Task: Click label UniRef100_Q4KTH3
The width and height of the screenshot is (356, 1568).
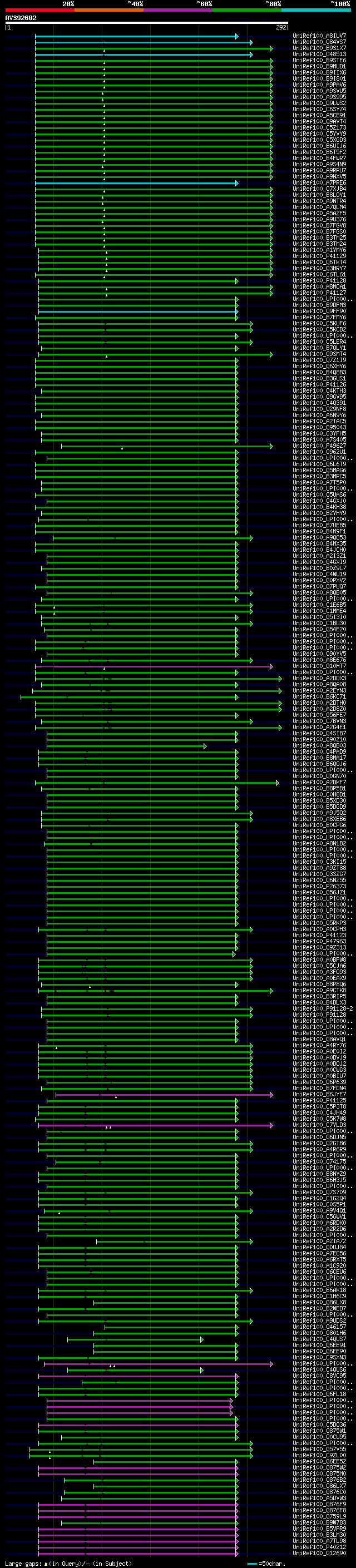Action: [319, 391]
